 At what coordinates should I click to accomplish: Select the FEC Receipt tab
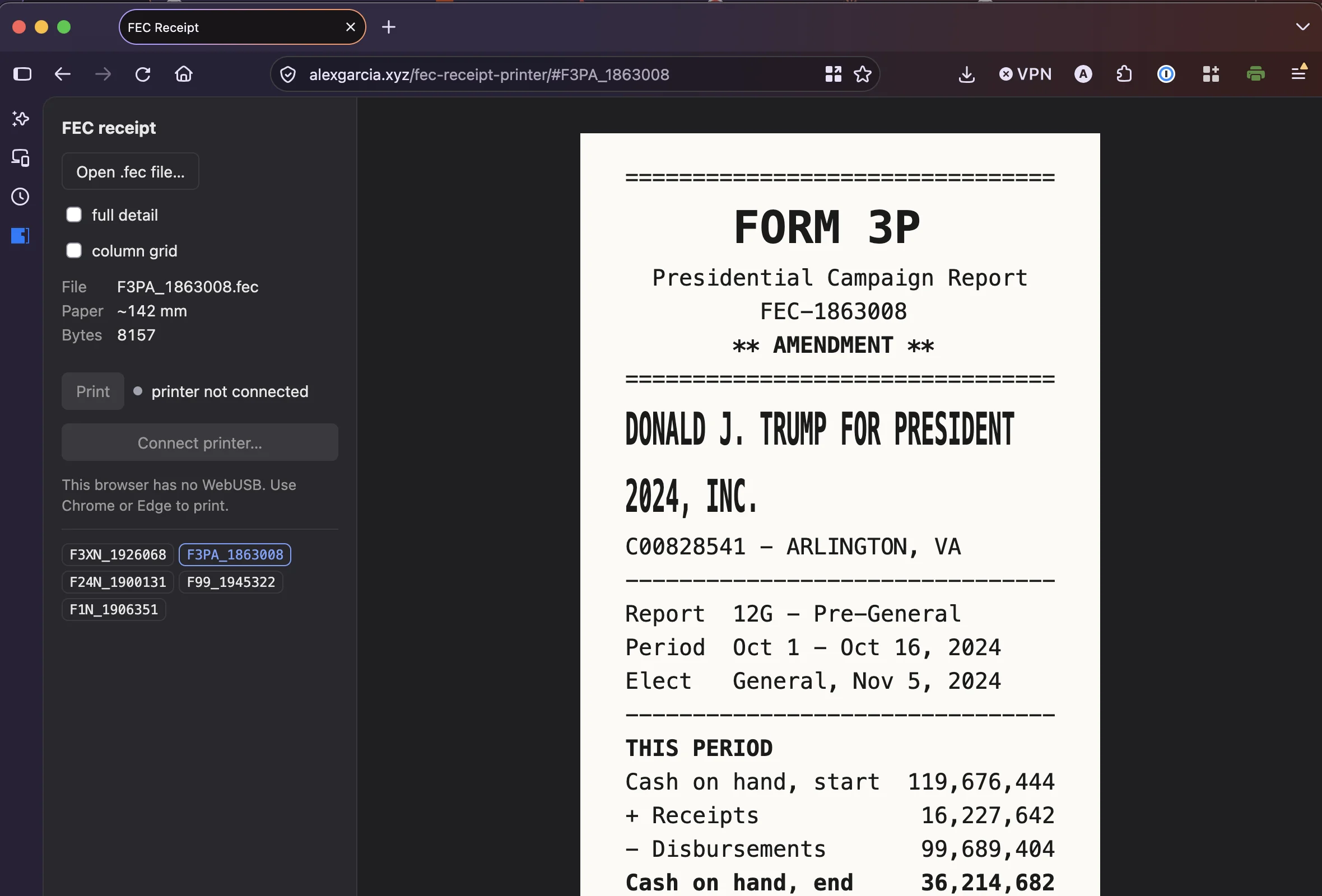tap(242, 27)
